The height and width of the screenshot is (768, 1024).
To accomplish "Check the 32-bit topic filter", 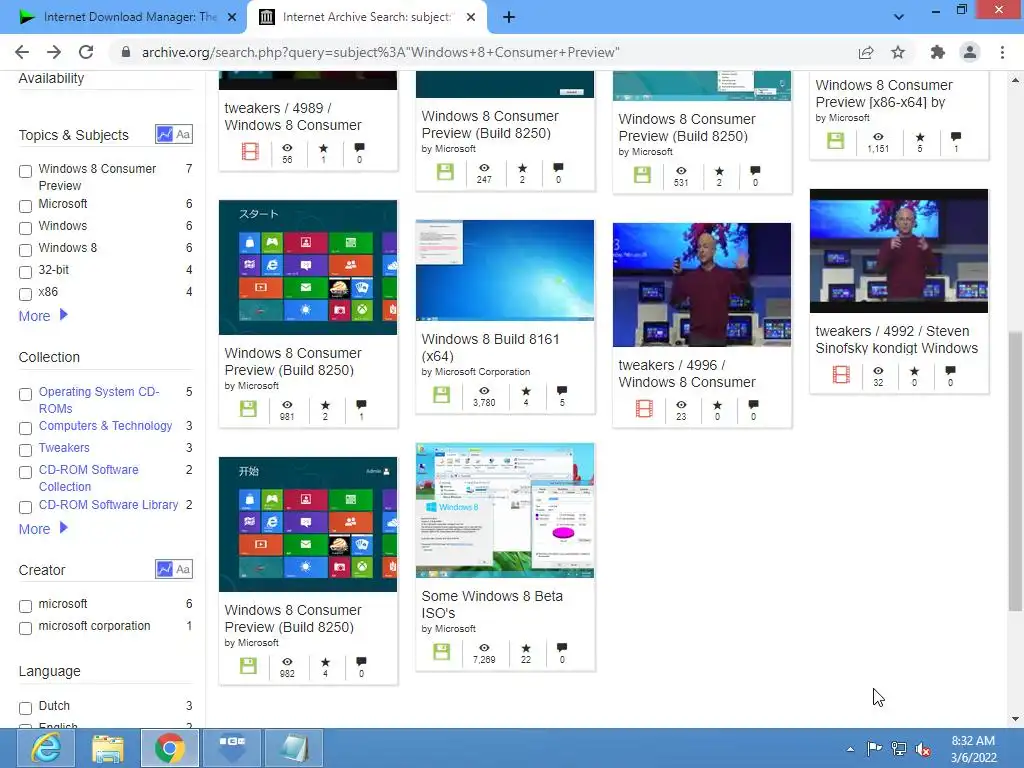I will coord(25,272).
